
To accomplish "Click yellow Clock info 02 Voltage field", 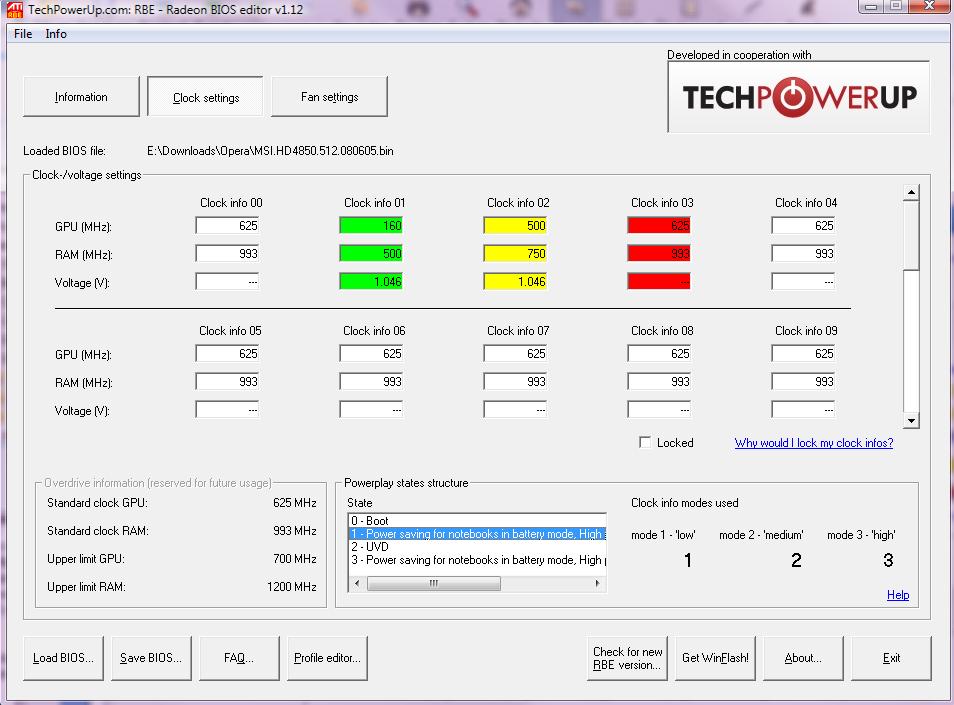I will pyautogui.click(x=515, y=282).
